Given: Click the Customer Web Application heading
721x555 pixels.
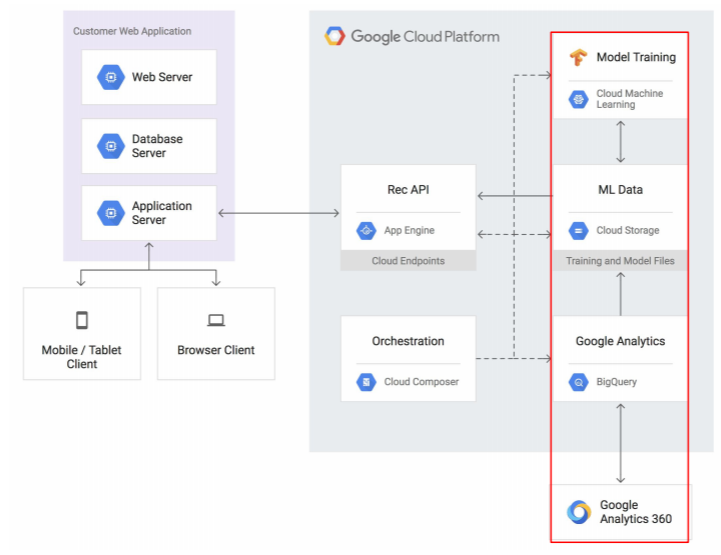Looking at the screenshot, I should click(x=132, y=31).
